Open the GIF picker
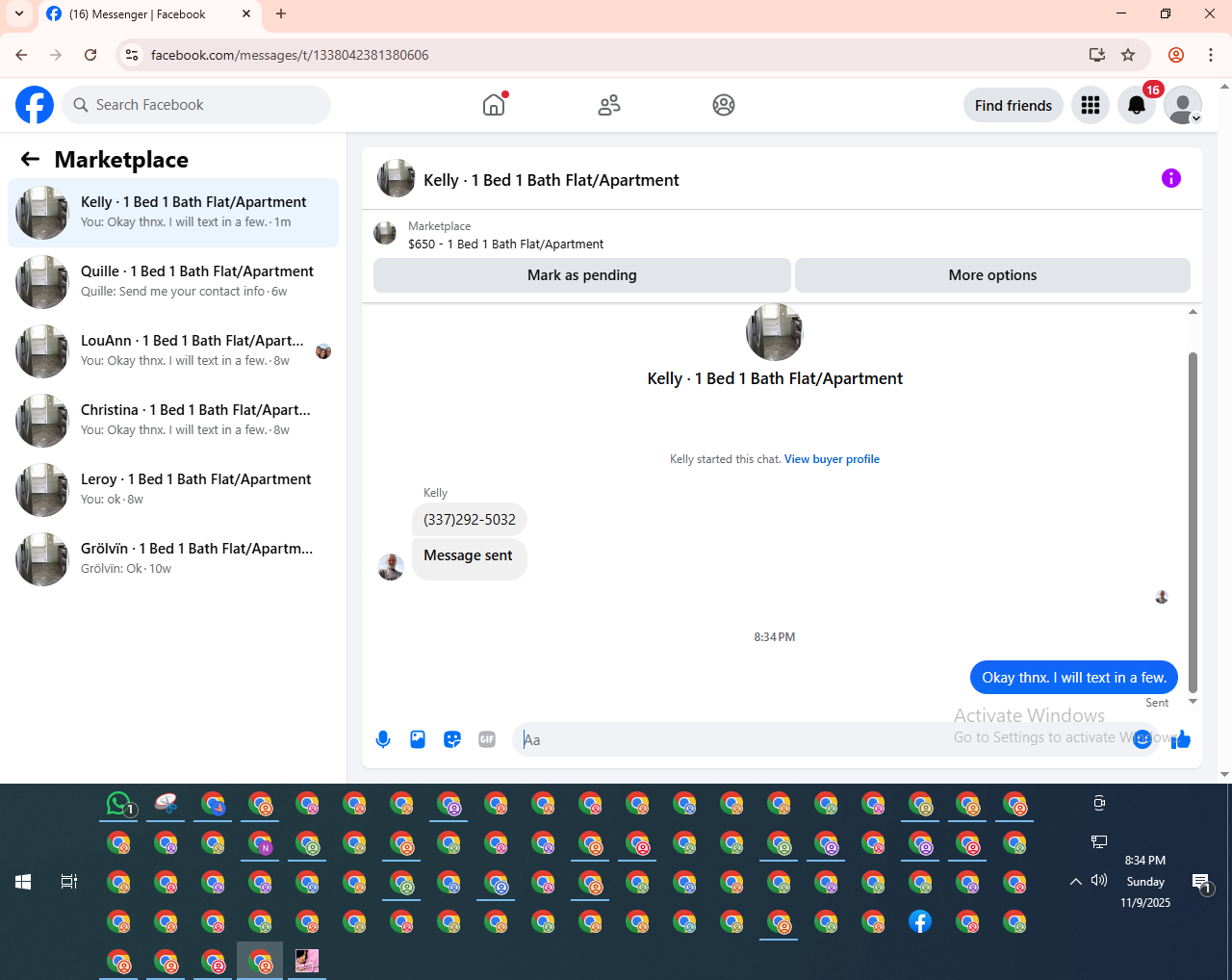 point(487,739)
